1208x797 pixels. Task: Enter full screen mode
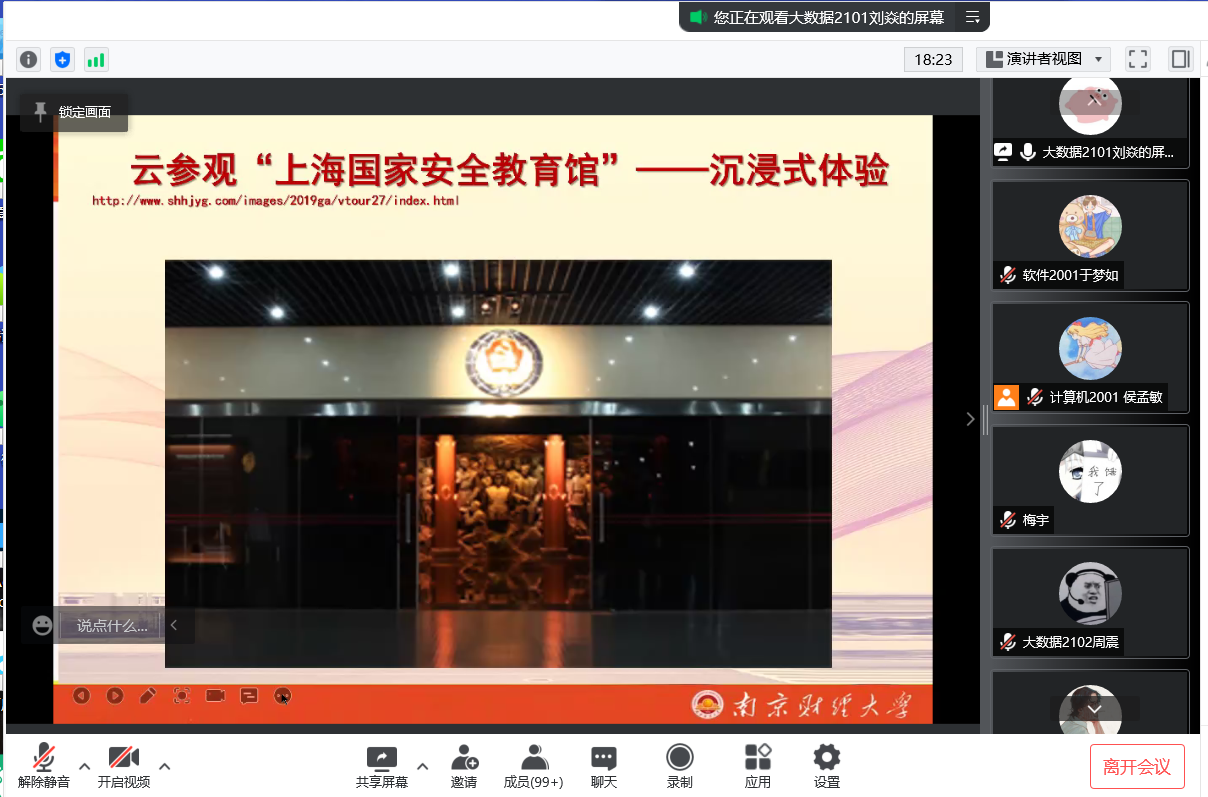(x=1137, y=59)
